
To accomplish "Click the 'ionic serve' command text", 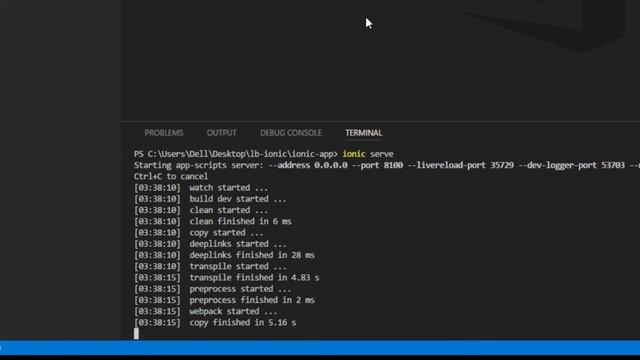I will (368, 154).
